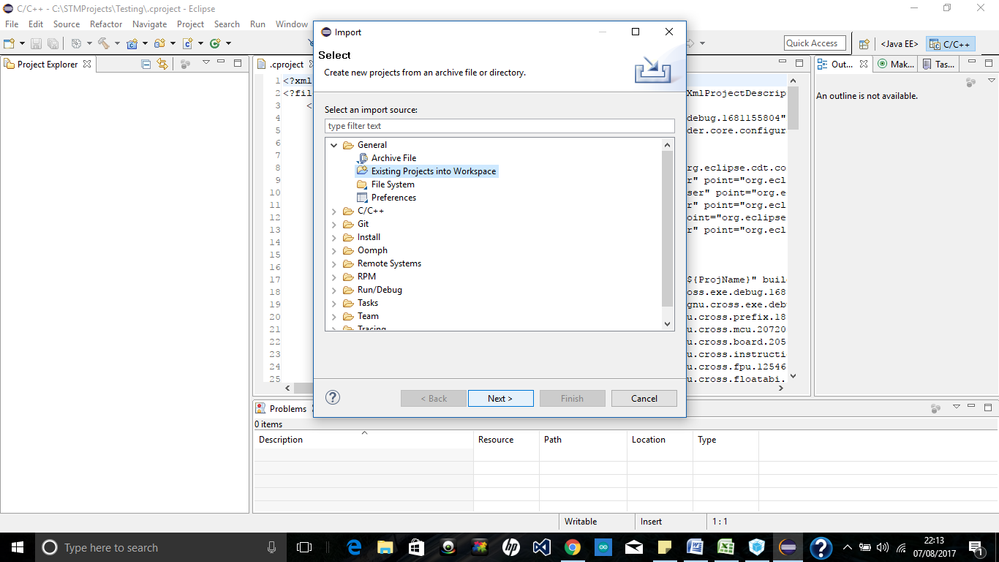This screenshot has width=999, height=562.
Task: Expand the Team import category
Action: coord(334,316)
